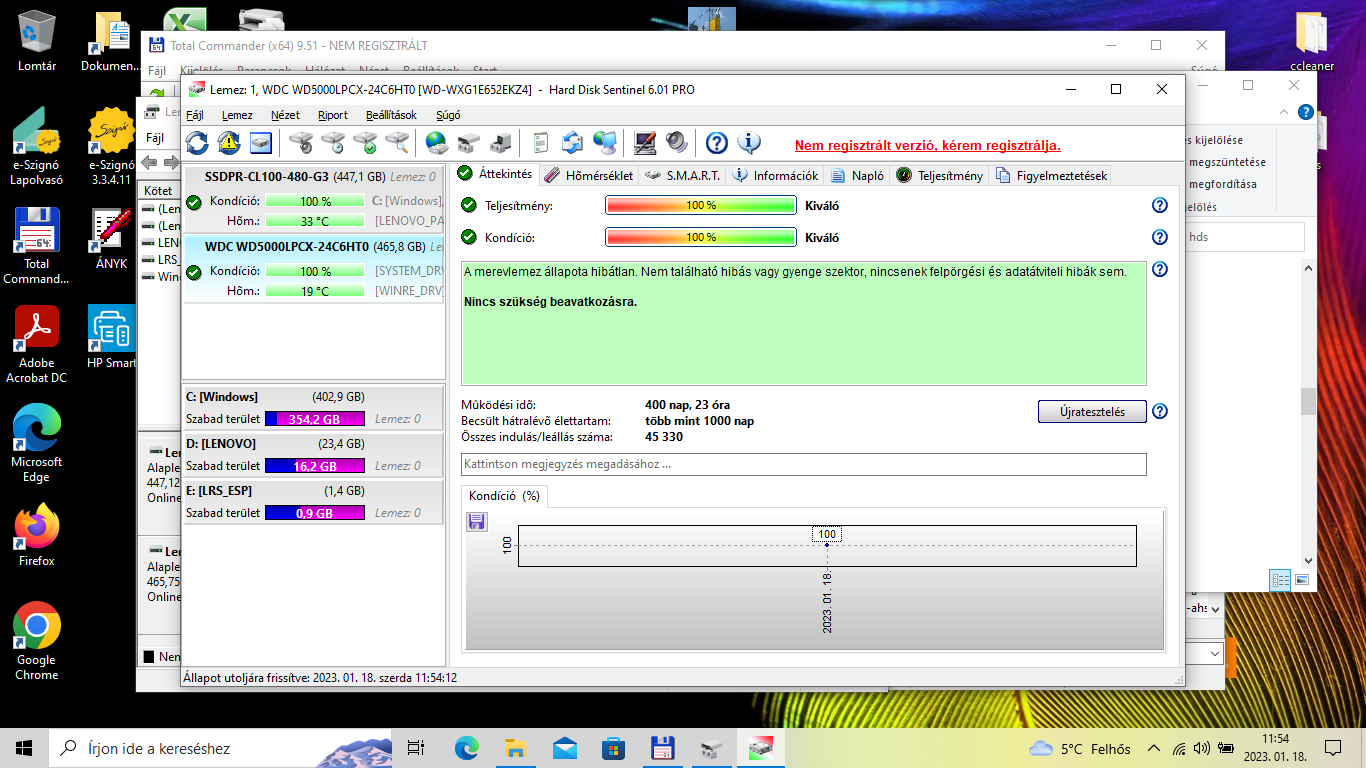The height and width of the screenshot is (768, 1366).
Task: Open the Riport menu
Action: point(333,115)
